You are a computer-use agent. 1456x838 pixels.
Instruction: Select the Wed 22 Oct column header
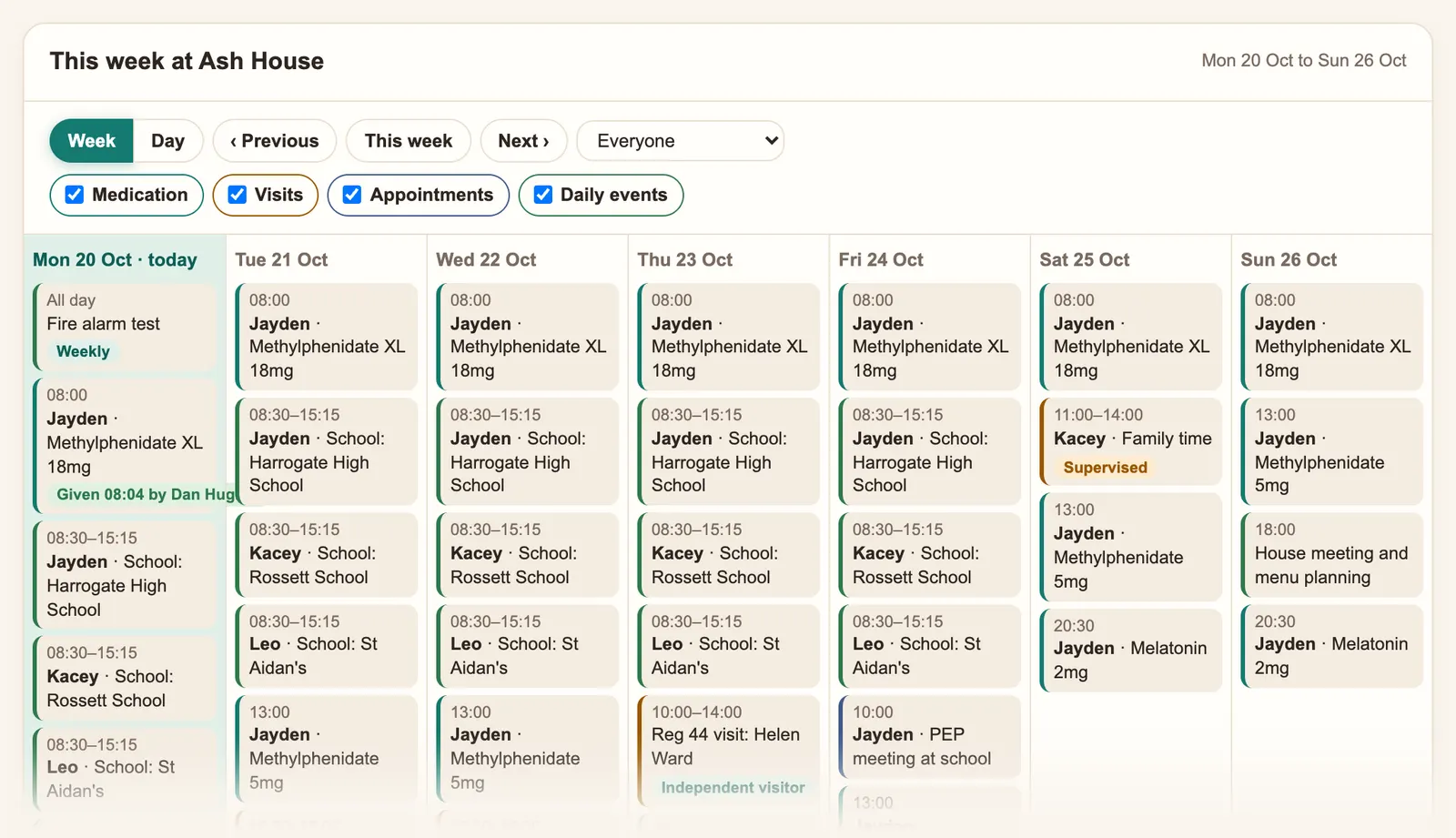(x=486, y=260)
